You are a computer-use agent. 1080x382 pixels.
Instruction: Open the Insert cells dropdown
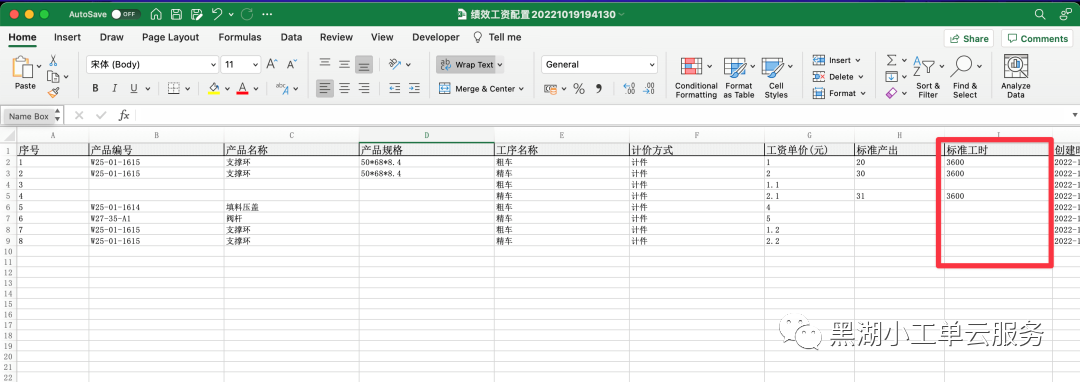(836, 61)
